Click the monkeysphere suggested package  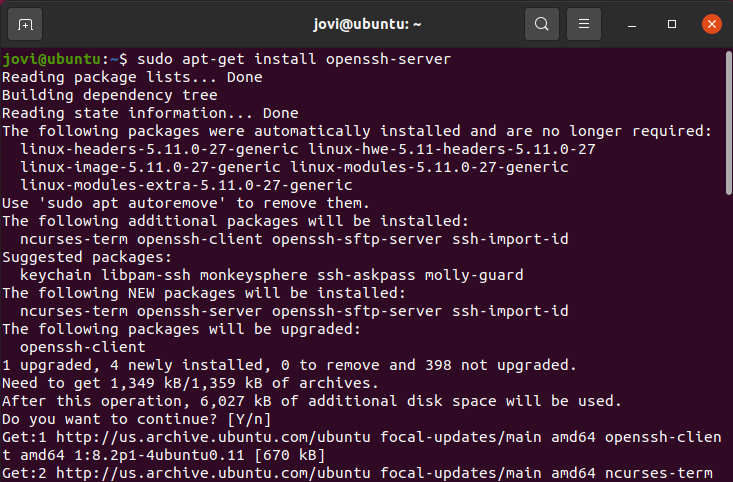pos(254,275)
